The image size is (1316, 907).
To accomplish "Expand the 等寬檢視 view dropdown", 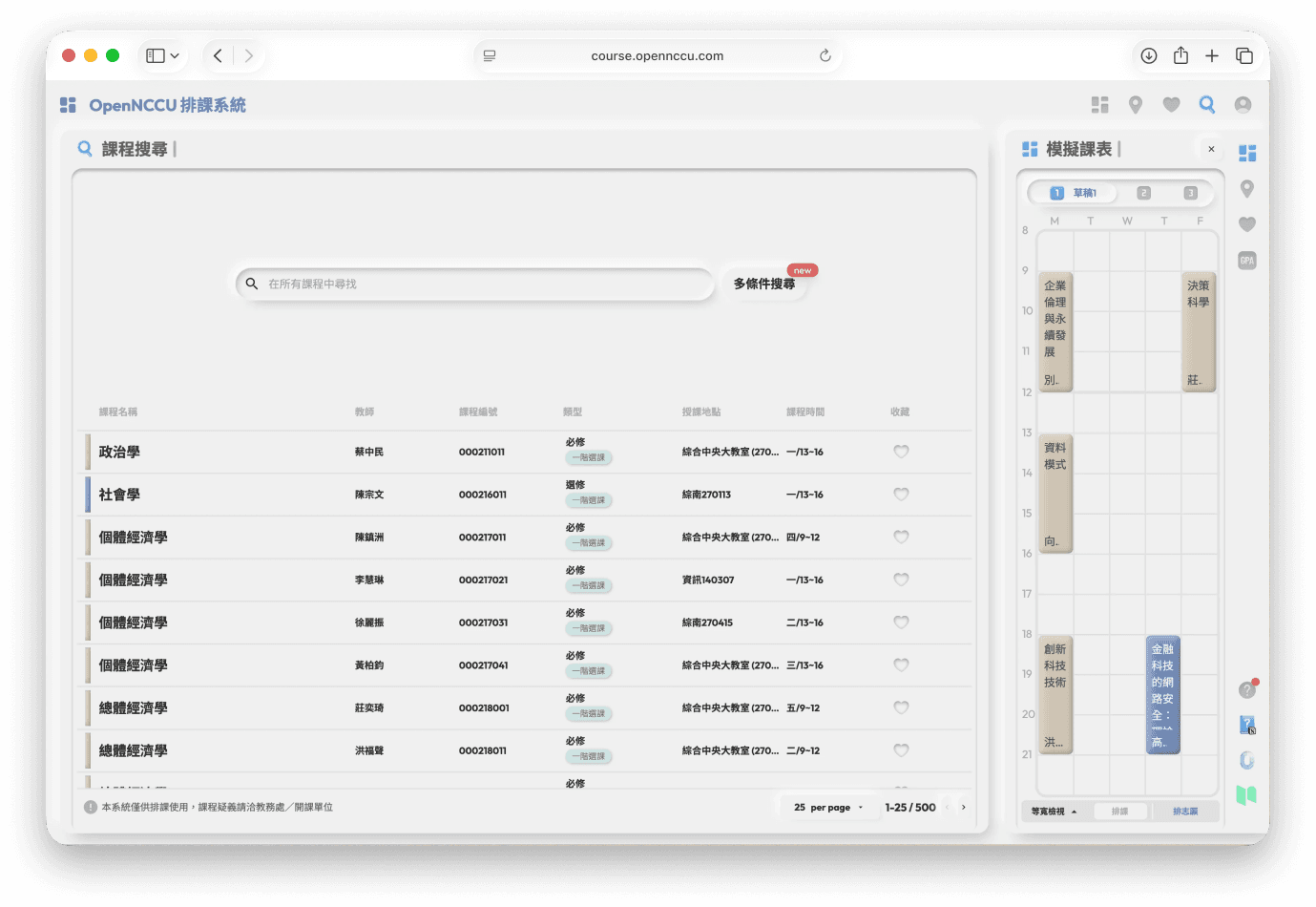I will 1054,812.
